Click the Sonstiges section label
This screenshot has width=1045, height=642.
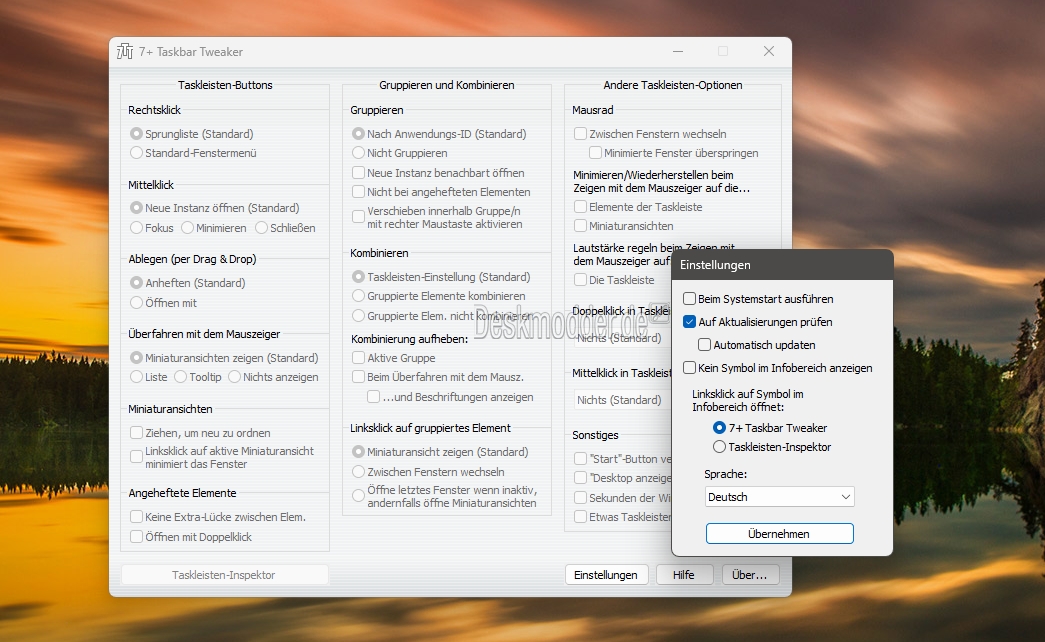pyautogui.click(x=595, y=435)
